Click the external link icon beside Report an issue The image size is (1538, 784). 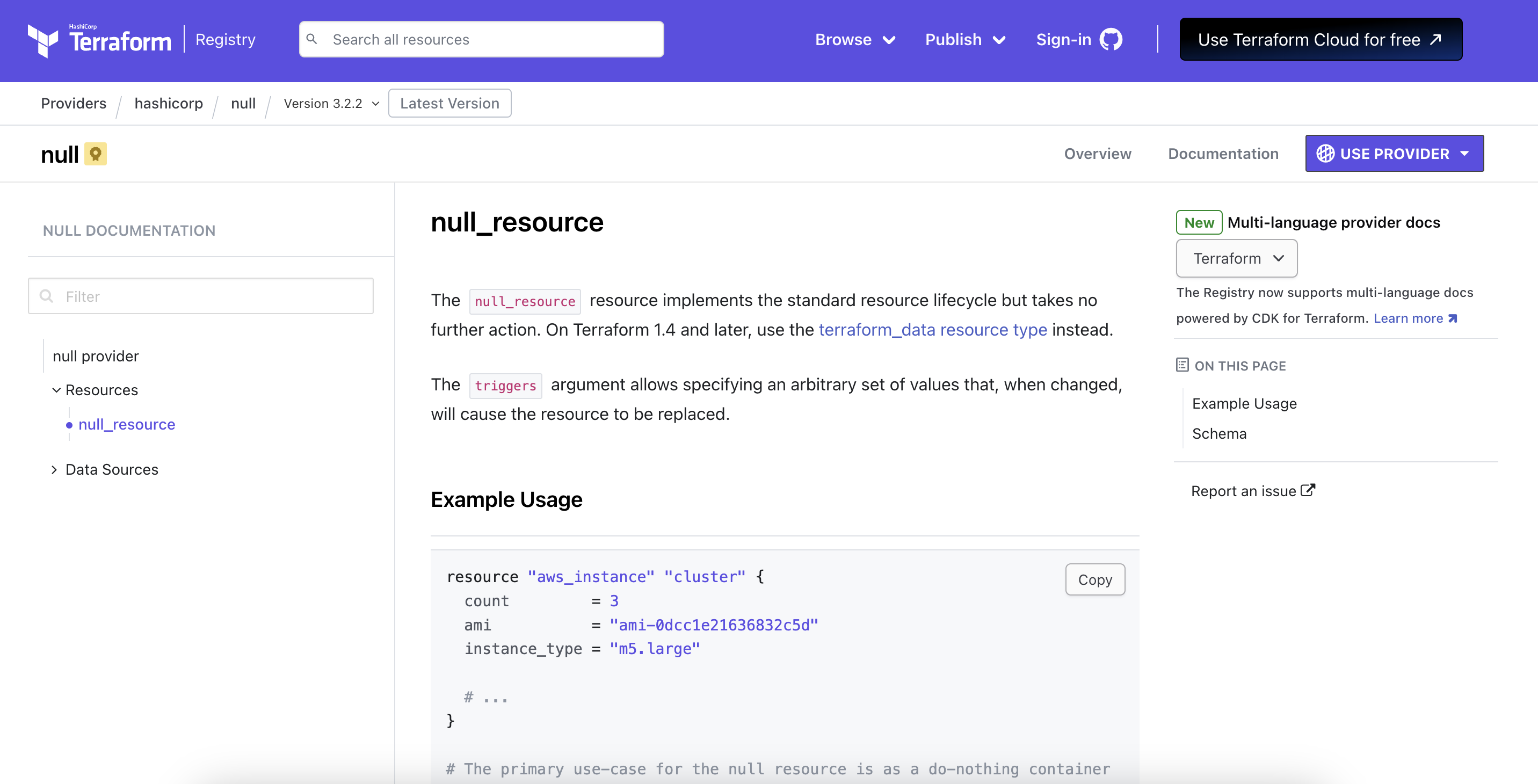click(1308, 490)
